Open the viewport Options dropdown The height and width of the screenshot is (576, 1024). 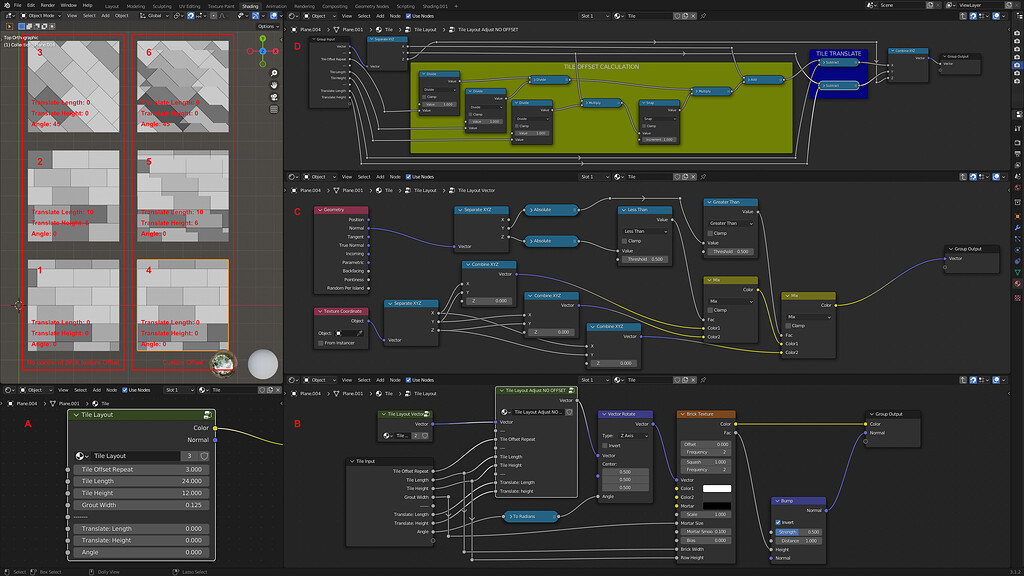[x=268, y=26]
